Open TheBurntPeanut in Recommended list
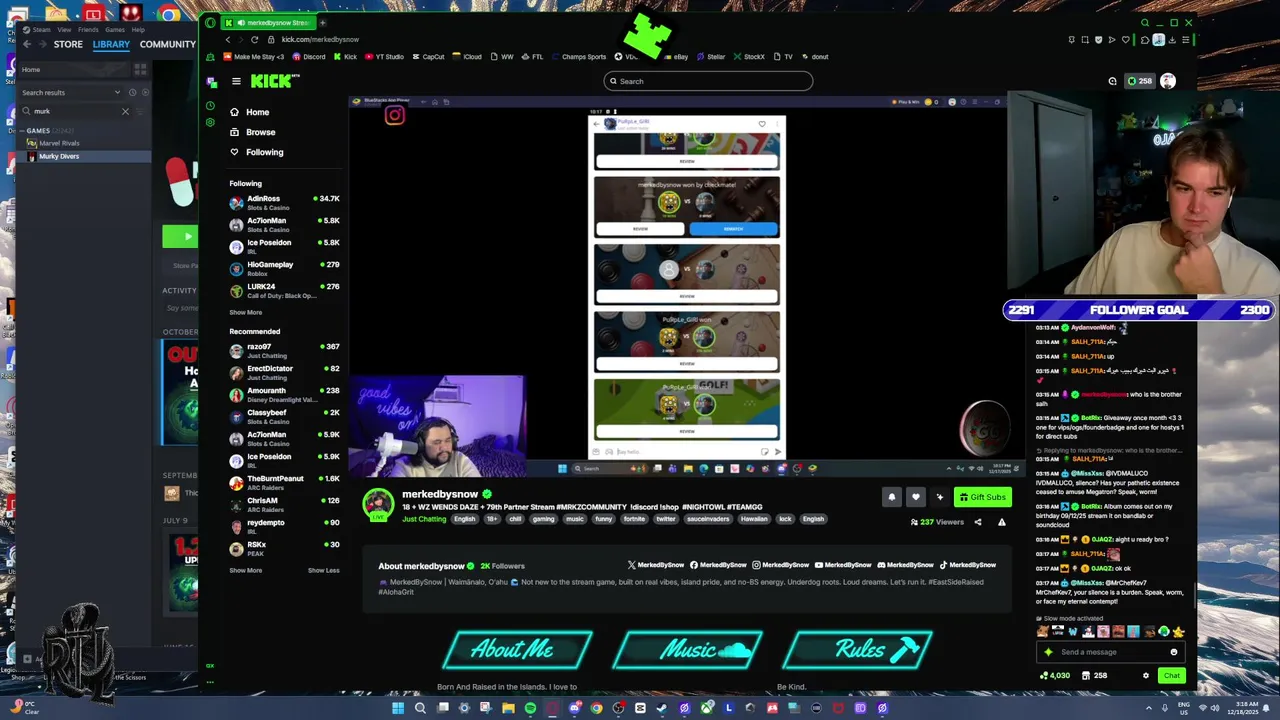 (284, 482)
